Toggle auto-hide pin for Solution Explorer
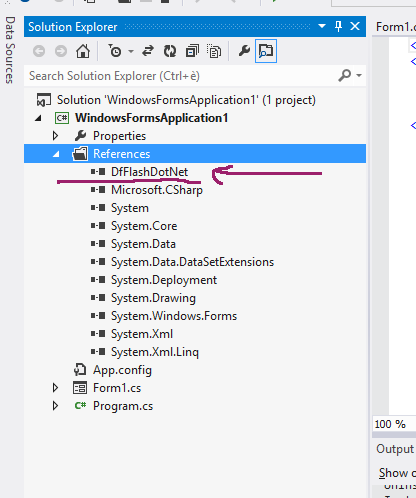The image size is (416, 498). pyautogui.click(x=338, y=26)
